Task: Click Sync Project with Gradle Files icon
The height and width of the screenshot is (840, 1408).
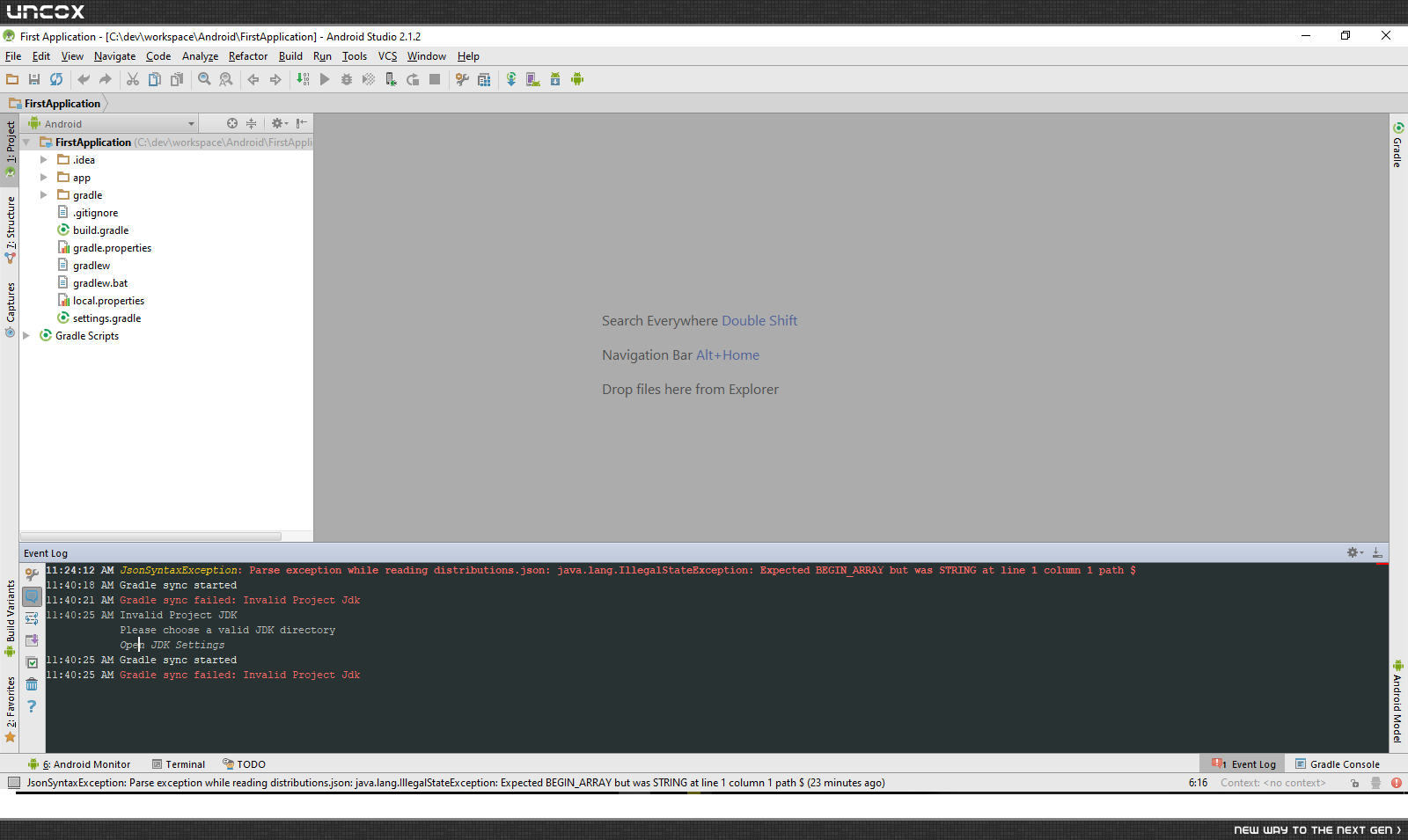Action: tap(511, 79)
